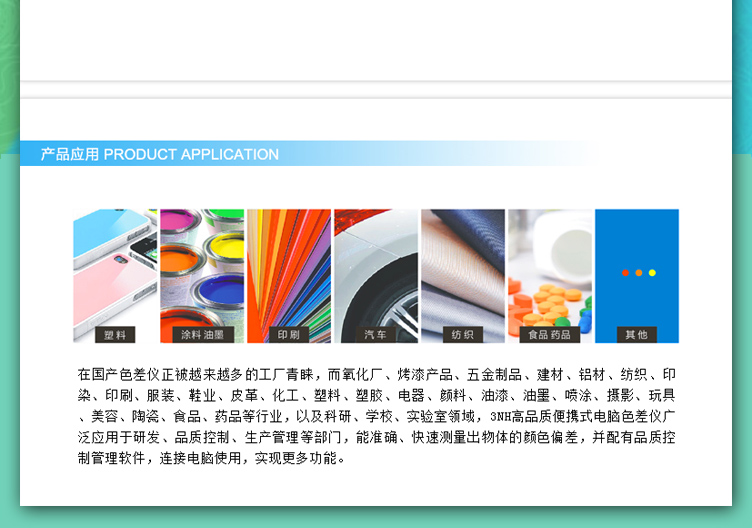Screen dimensions: 752x528
Task: Click the 汽车 white car image
Action: click(376, 276)
